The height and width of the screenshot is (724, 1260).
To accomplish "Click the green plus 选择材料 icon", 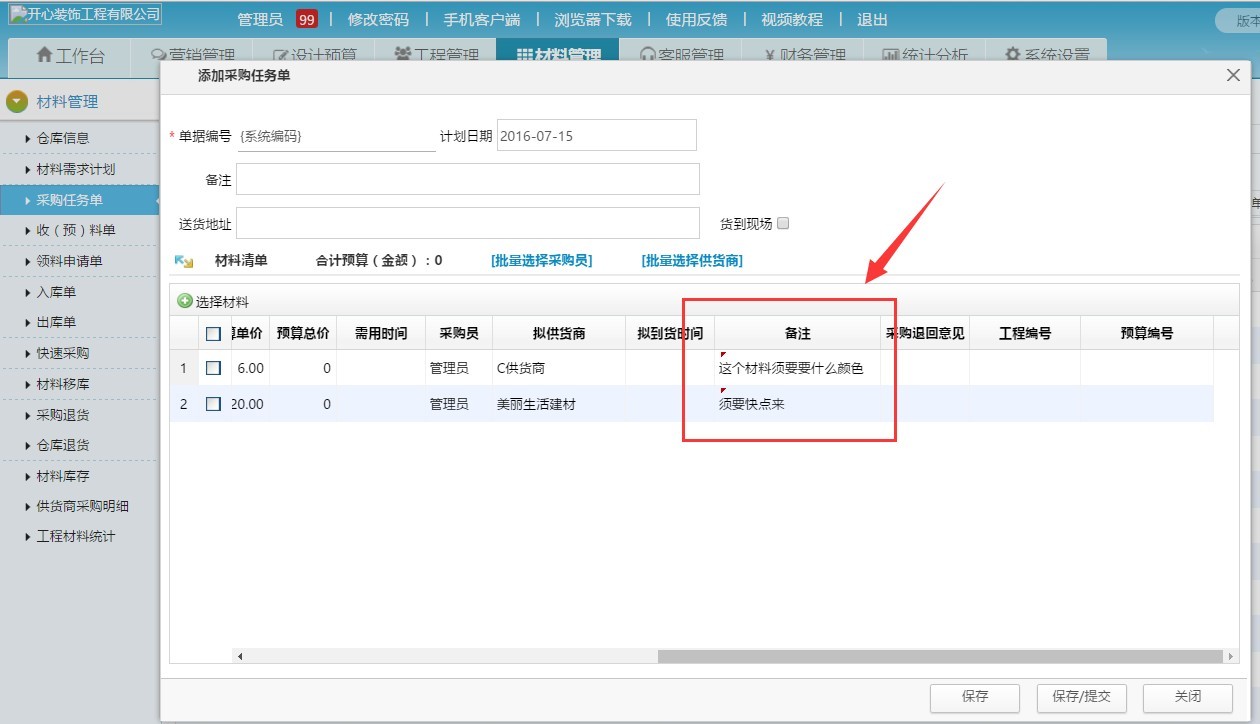I will [x=187, y=302].
